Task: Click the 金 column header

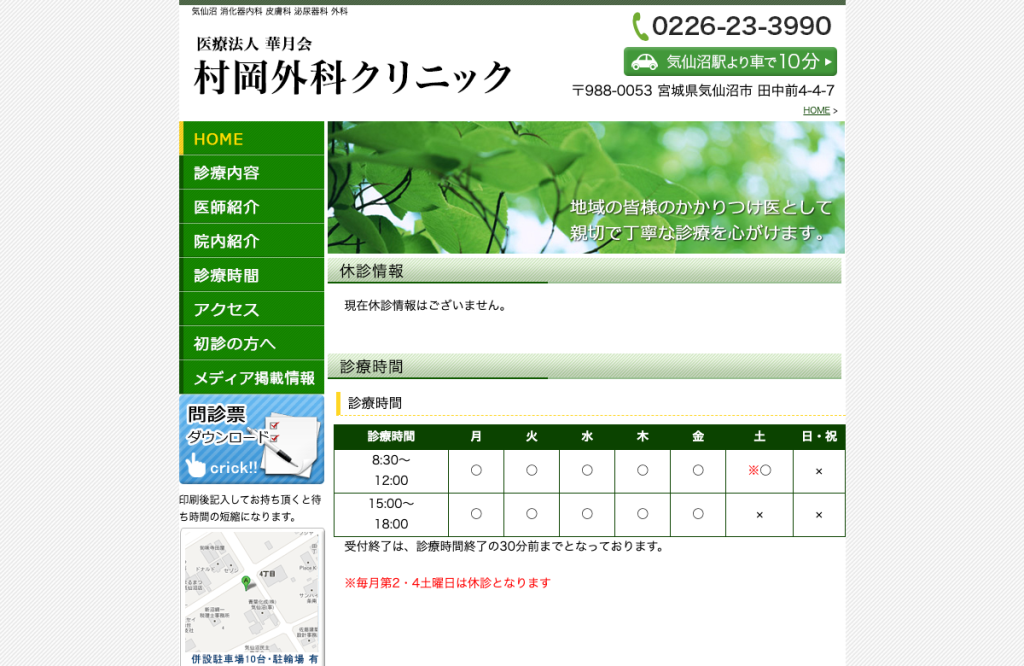Action: 698,437
